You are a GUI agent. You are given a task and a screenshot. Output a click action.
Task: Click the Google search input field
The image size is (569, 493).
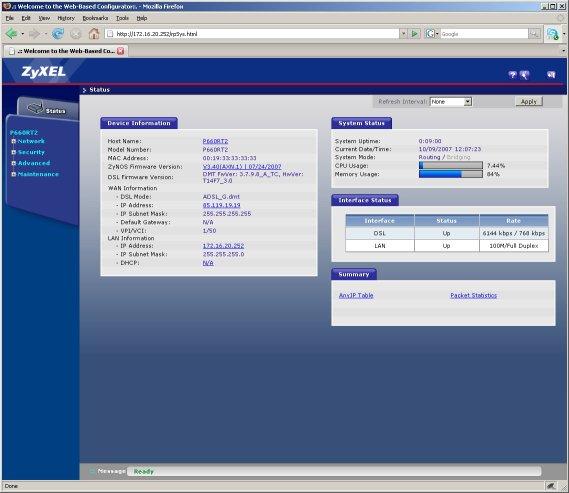[484, 34]
